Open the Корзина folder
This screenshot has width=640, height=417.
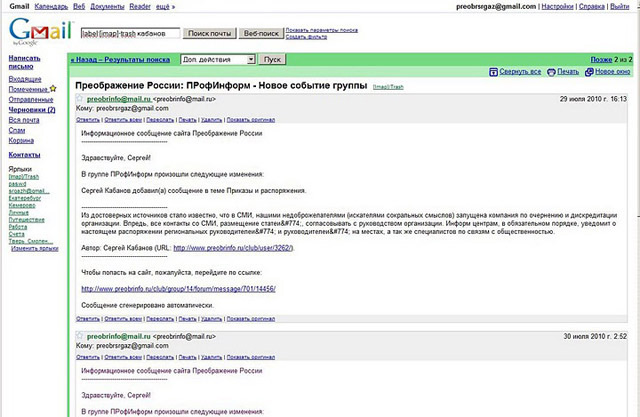tap(21, 140)
